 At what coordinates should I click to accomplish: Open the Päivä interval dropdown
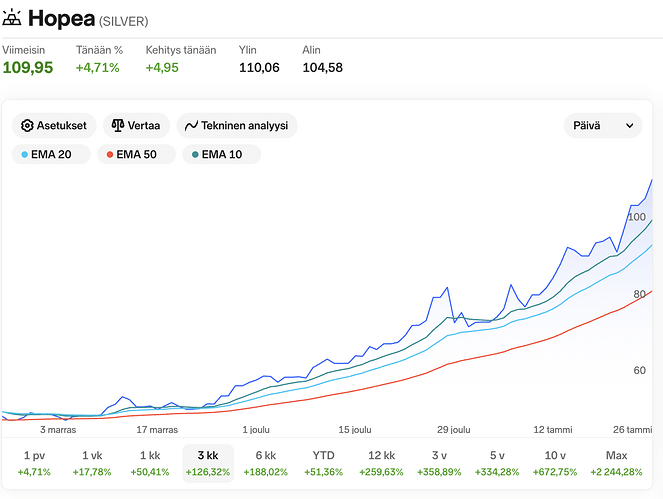click(603, 126)
